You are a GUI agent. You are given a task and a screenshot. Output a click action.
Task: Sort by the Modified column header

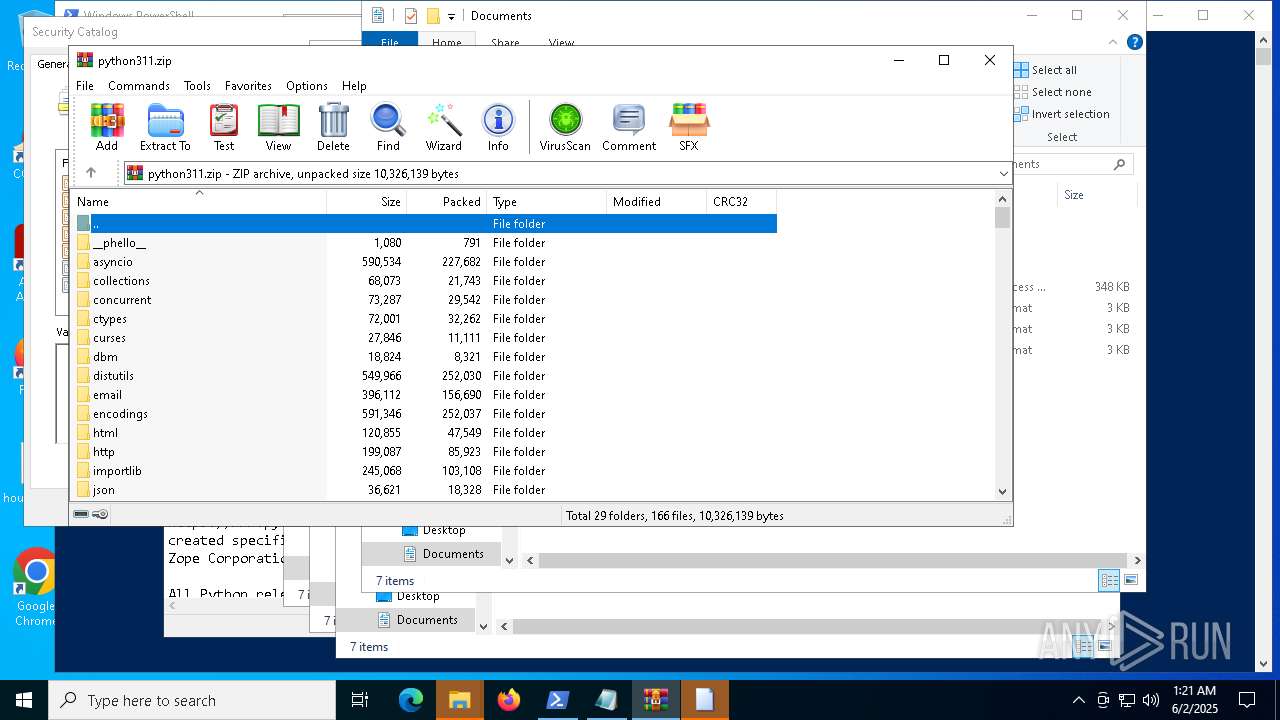point(657,202)
